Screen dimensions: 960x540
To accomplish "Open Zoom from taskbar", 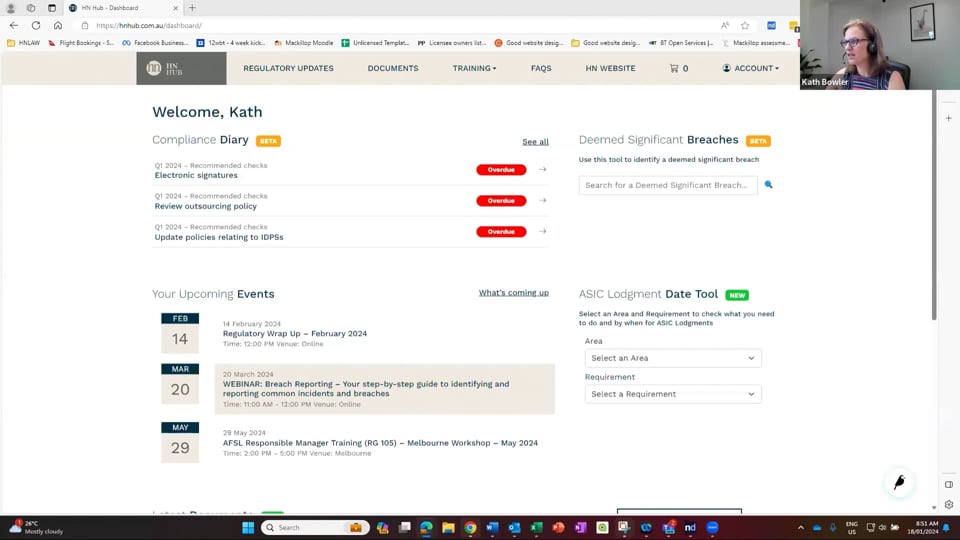I will [x=712, y=528].
